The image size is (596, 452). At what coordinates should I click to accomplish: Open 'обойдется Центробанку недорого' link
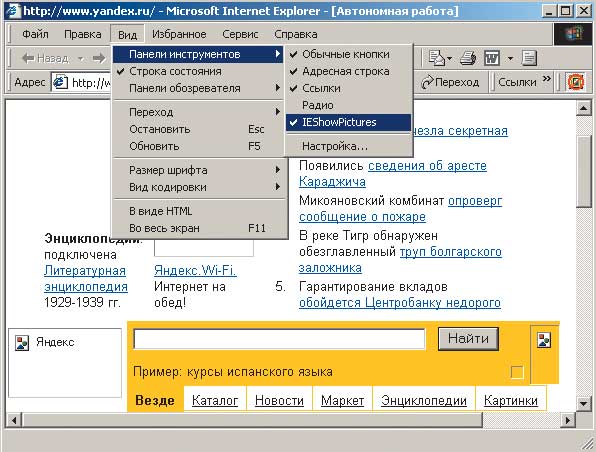pos(400,303)
